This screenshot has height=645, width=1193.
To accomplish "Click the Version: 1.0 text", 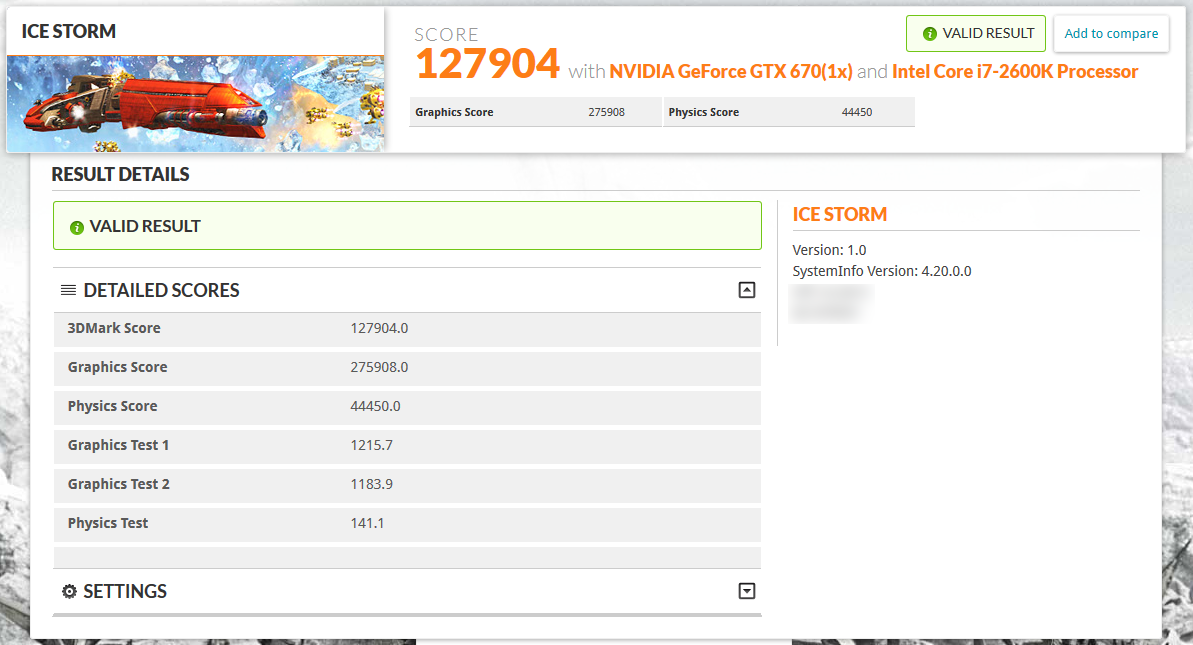I will pyautogui.click(x=829, y=250).
